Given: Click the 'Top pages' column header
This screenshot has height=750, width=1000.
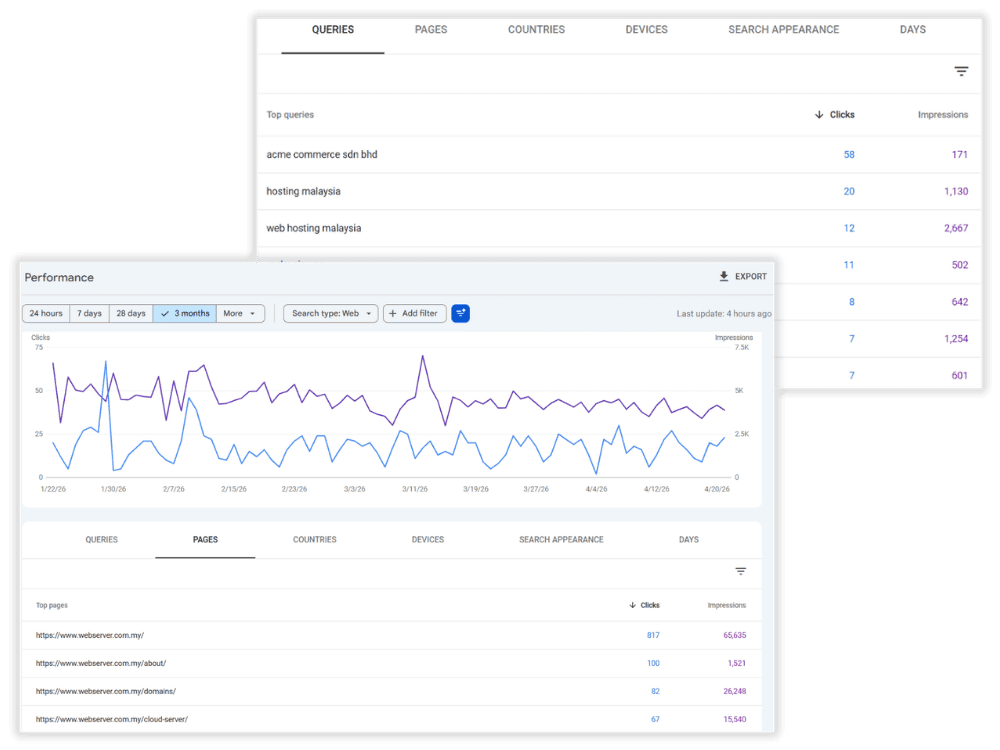Looking at the screenshot, I should (x=52, y=605).
